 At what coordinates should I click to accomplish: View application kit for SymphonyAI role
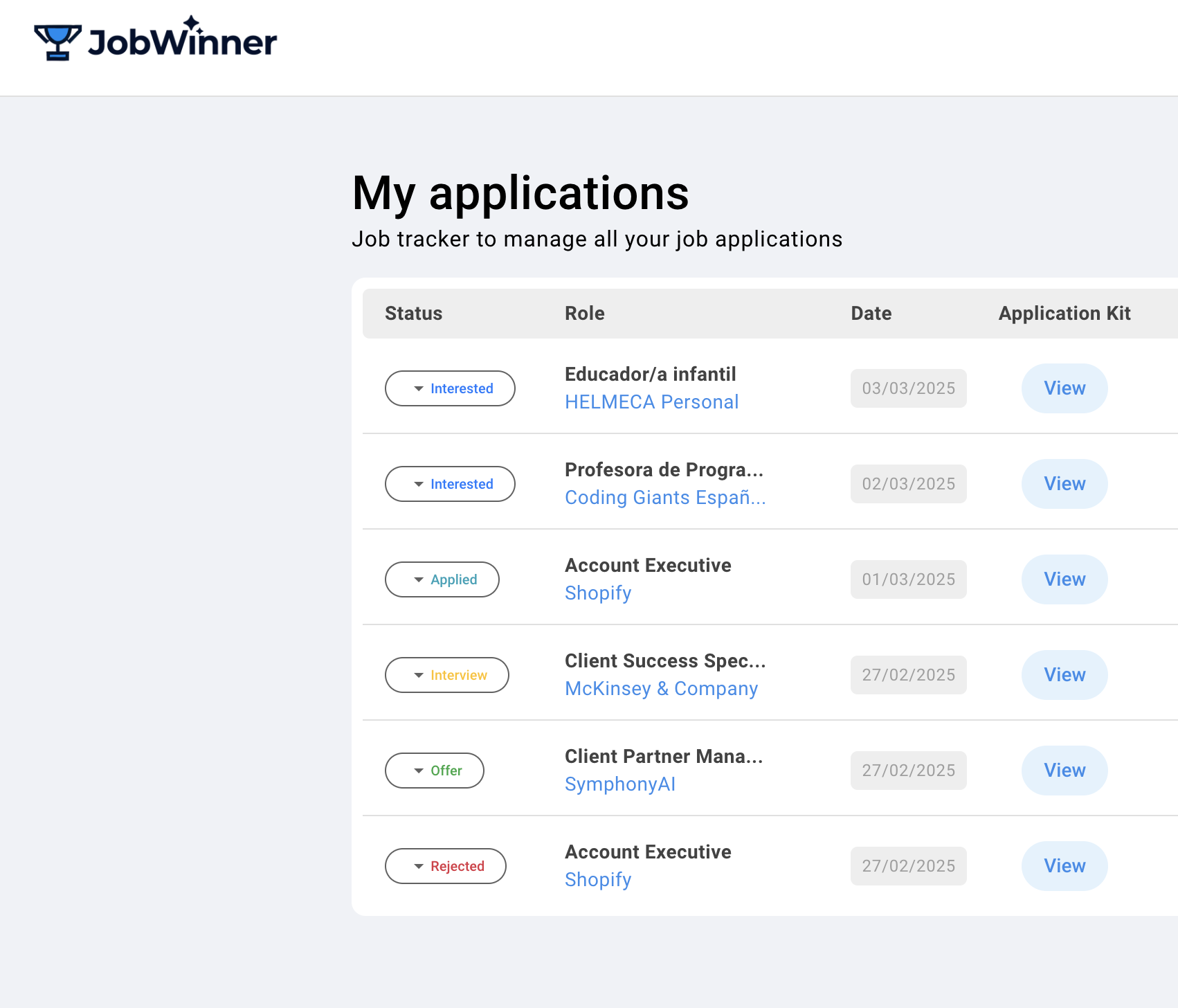pyautogui.click(x=1064, y=771)
